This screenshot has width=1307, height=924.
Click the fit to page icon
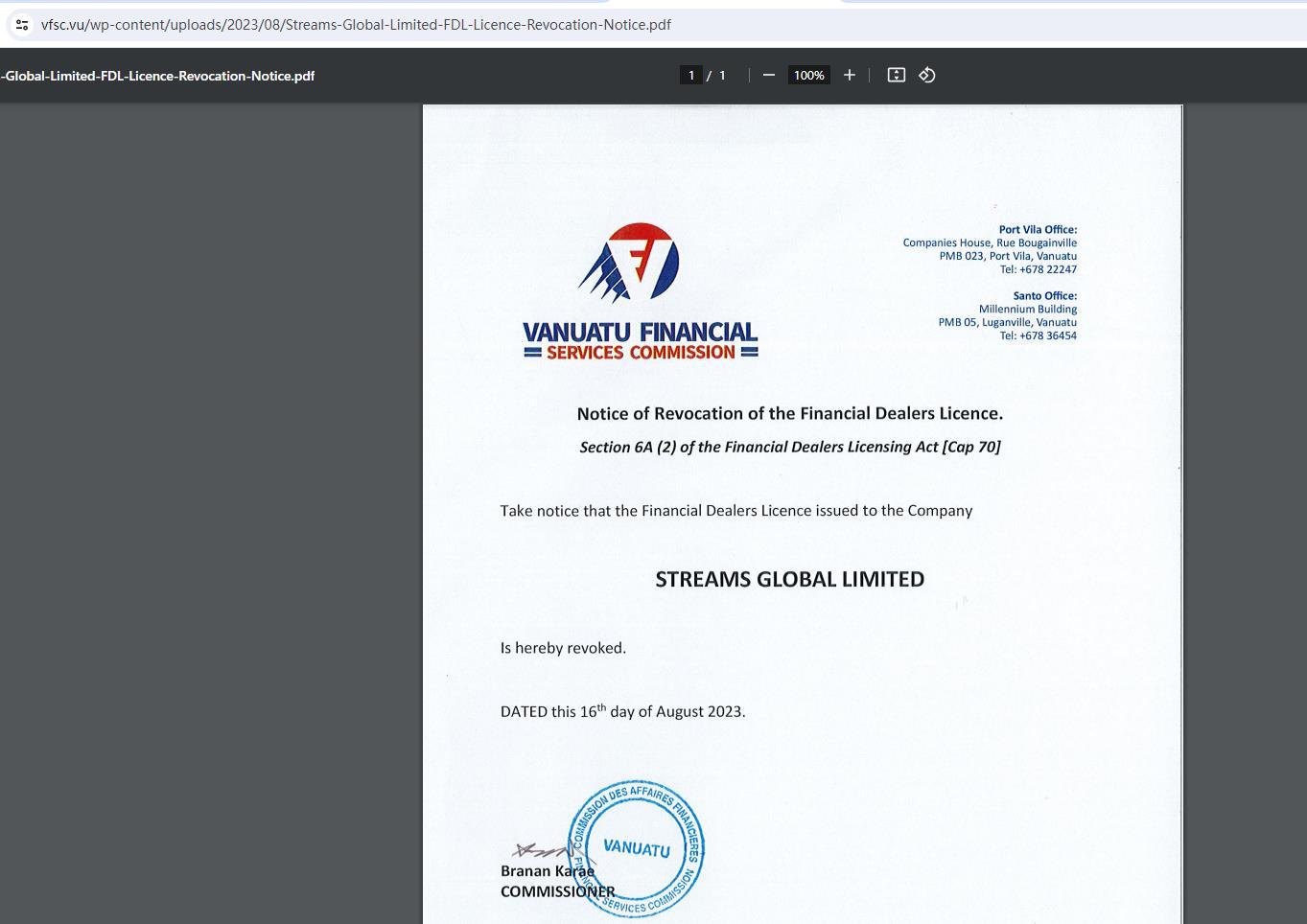pos(896,75)
